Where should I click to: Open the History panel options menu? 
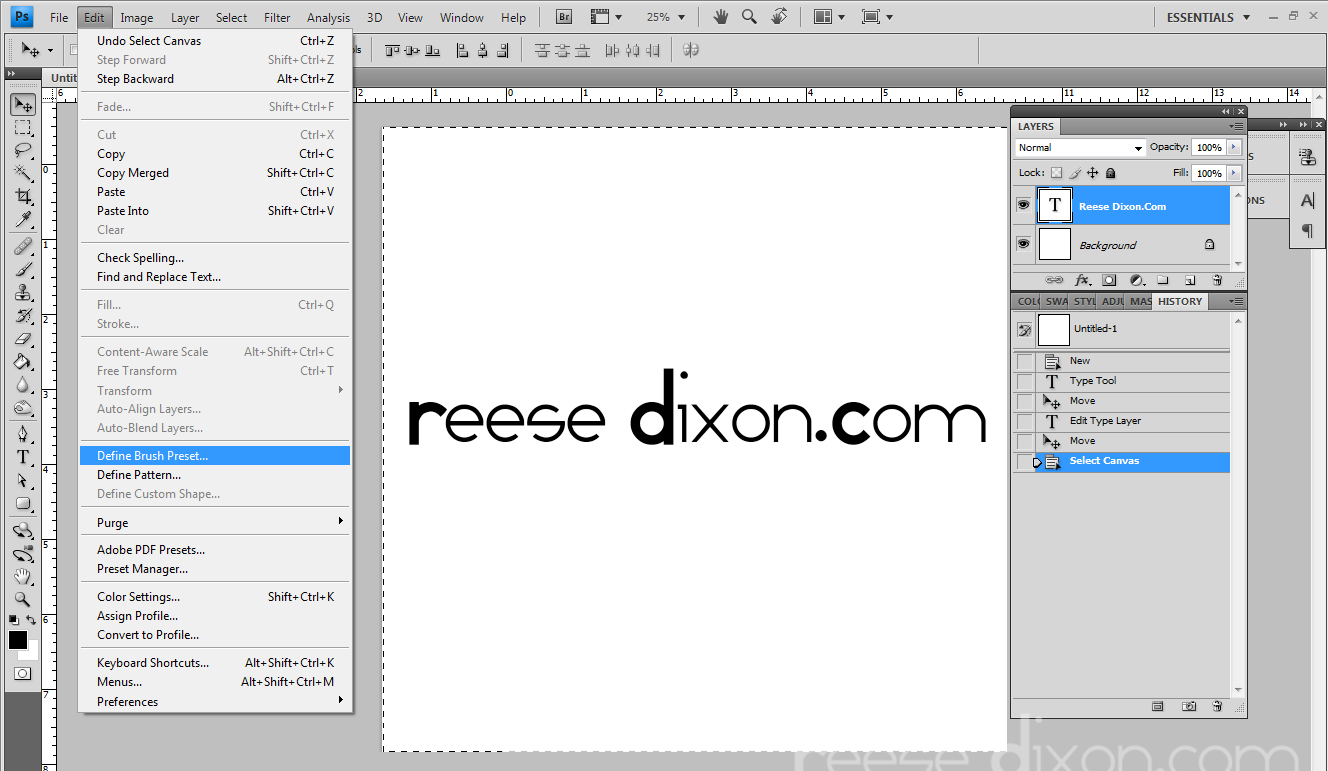point(1237,301)
